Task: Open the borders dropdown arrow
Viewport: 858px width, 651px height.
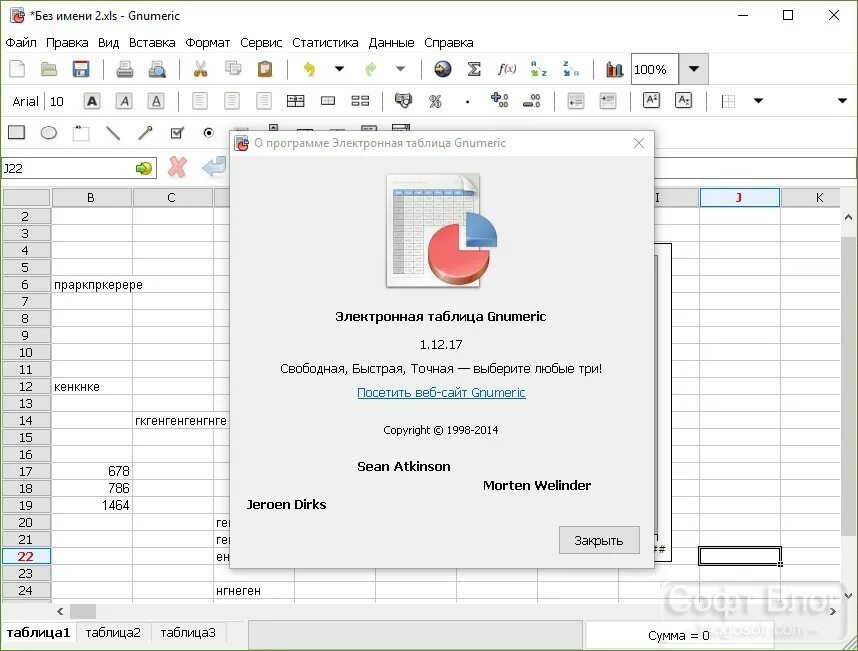Action: 758,101
